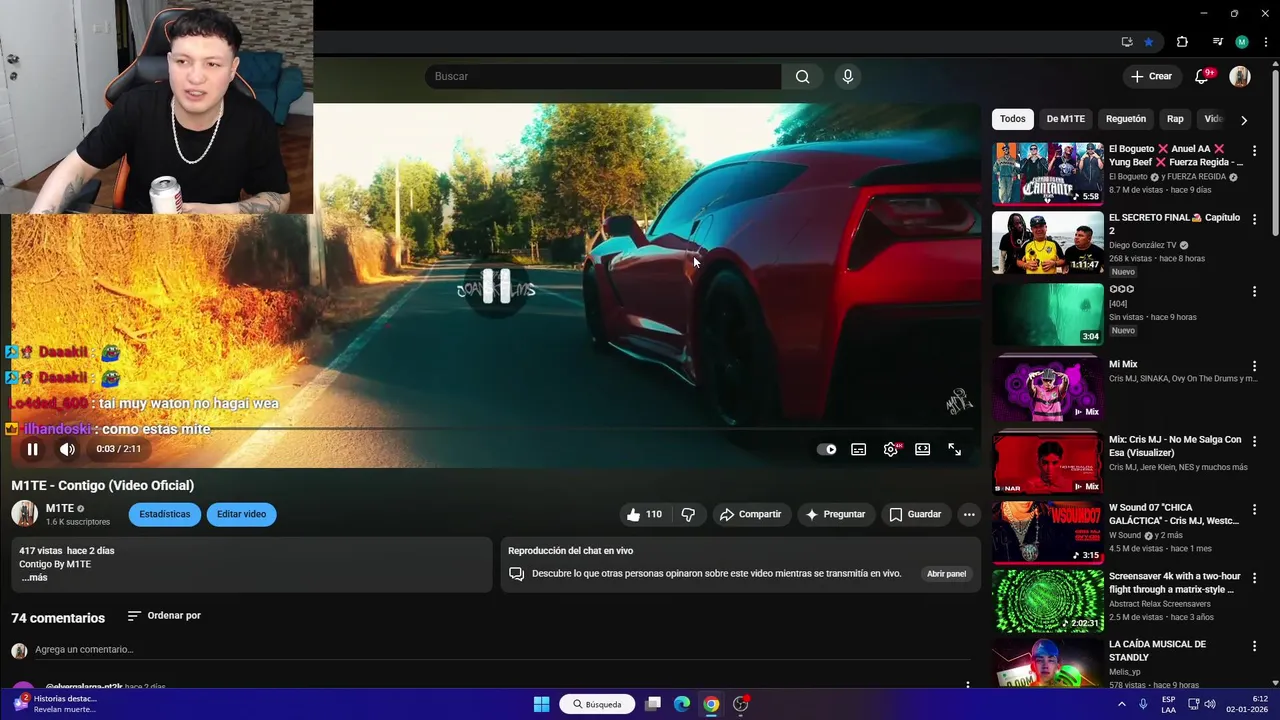Screen dimensions: 1280x720
Task: Open Chrome extensions puzzle icon
Action: [x=1182, y=42]
